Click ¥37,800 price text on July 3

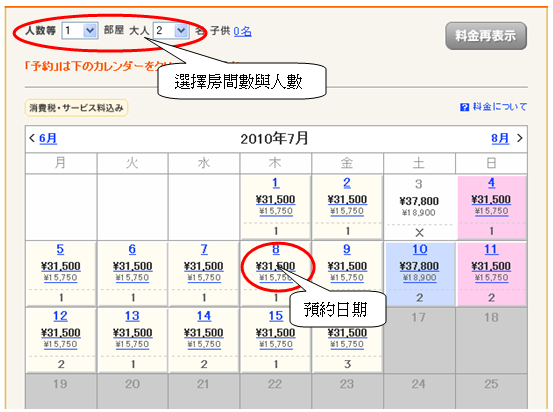coord(419,201)
